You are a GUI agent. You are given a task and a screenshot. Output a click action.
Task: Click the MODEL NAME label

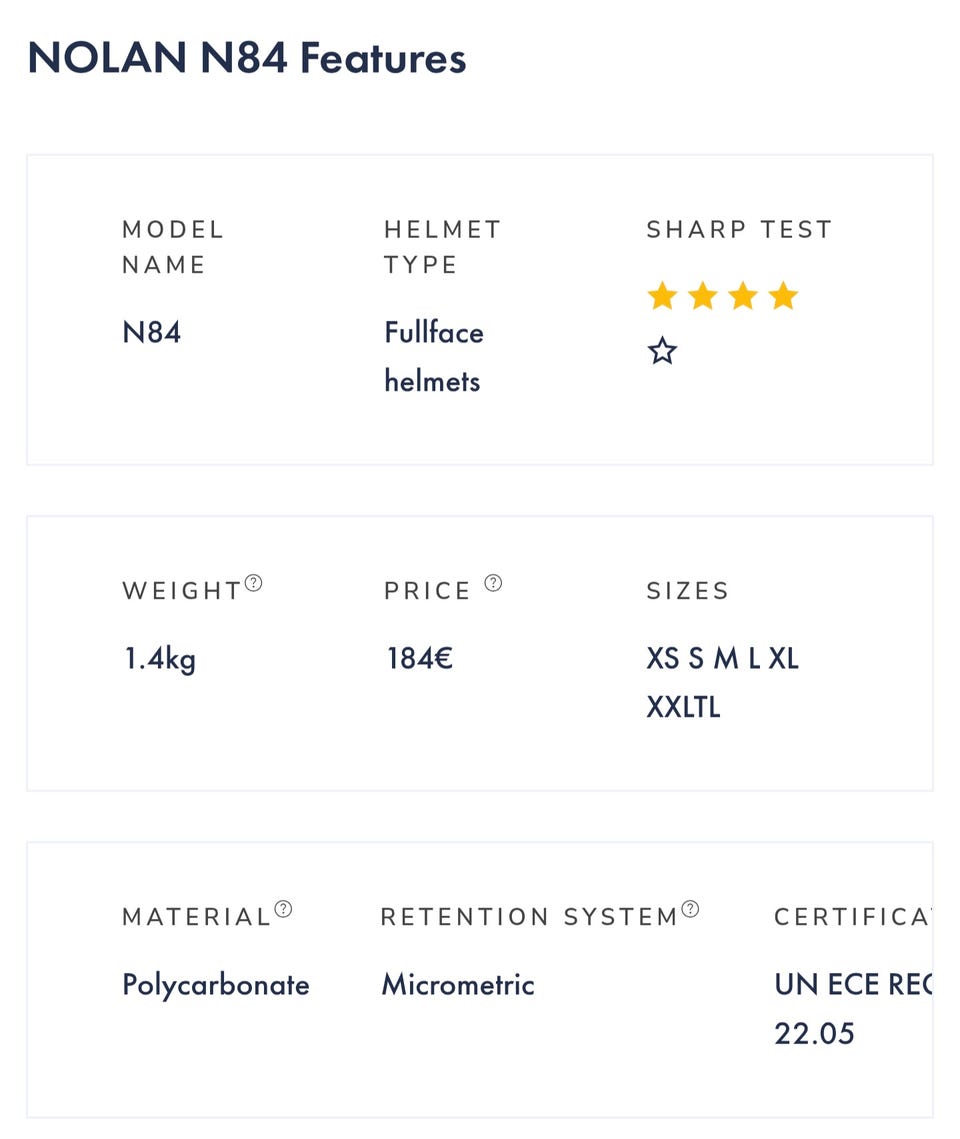173,247
